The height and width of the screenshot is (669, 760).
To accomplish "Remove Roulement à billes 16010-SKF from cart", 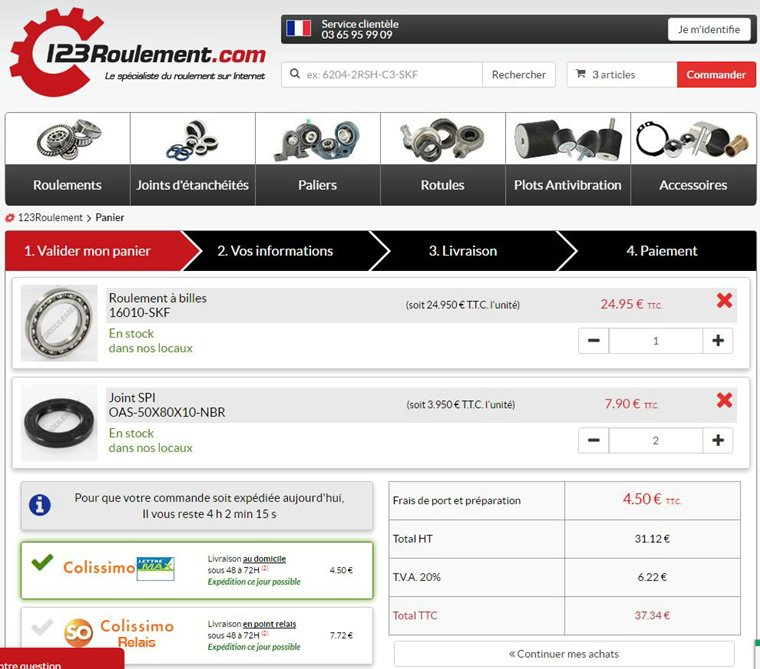I will pos(724,301).
